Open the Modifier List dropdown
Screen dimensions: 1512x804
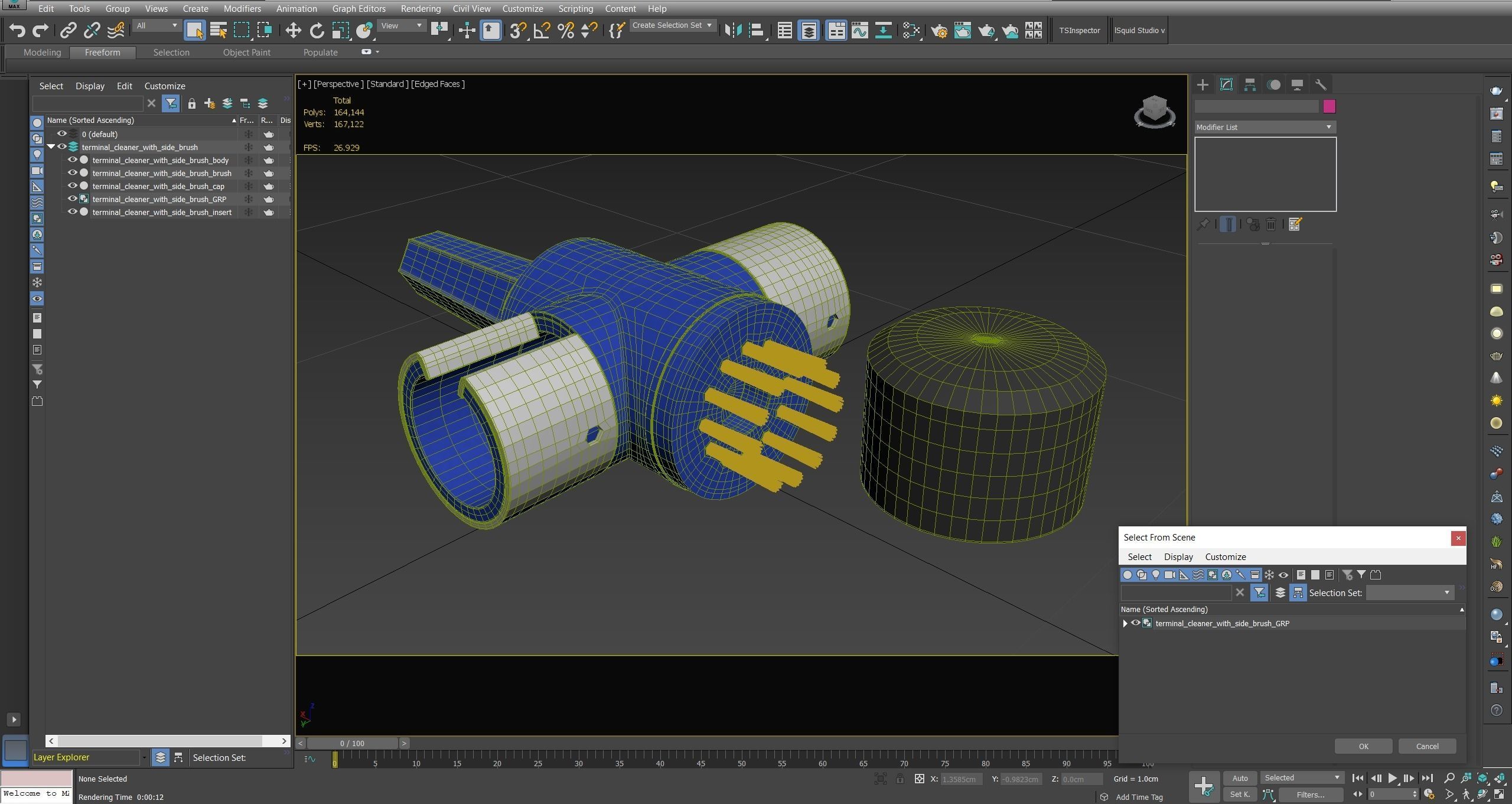click(x=1265, y=127)
